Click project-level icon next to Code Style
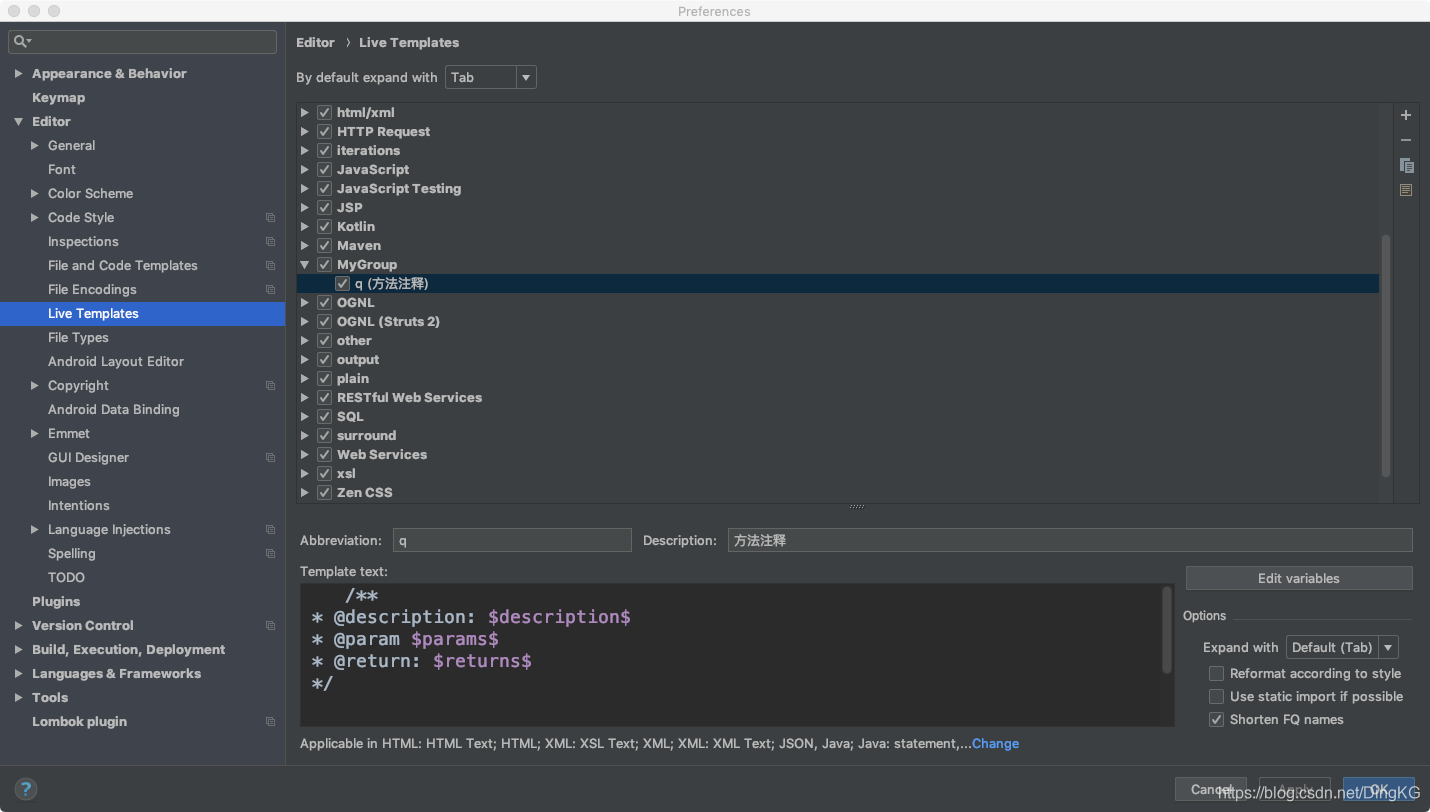This screenshot has width=1430, height=812. (270, 218)
